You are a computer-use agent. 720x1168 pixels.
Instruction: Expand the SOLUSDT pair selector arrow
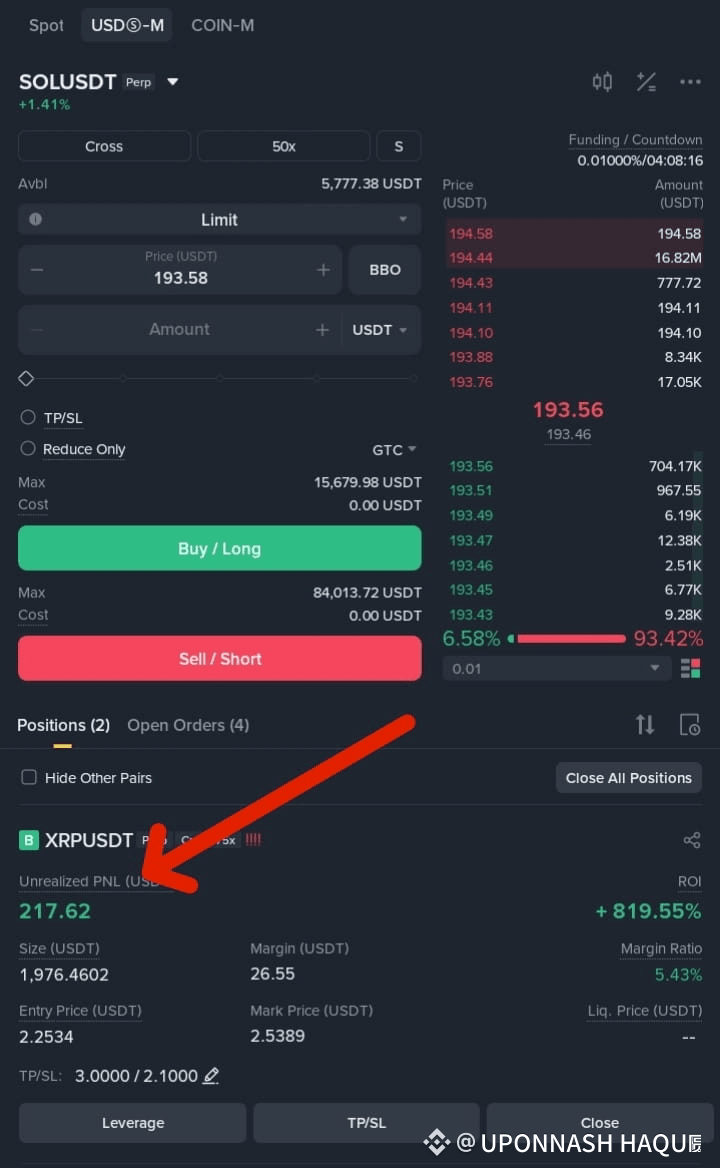coord(173,82)
